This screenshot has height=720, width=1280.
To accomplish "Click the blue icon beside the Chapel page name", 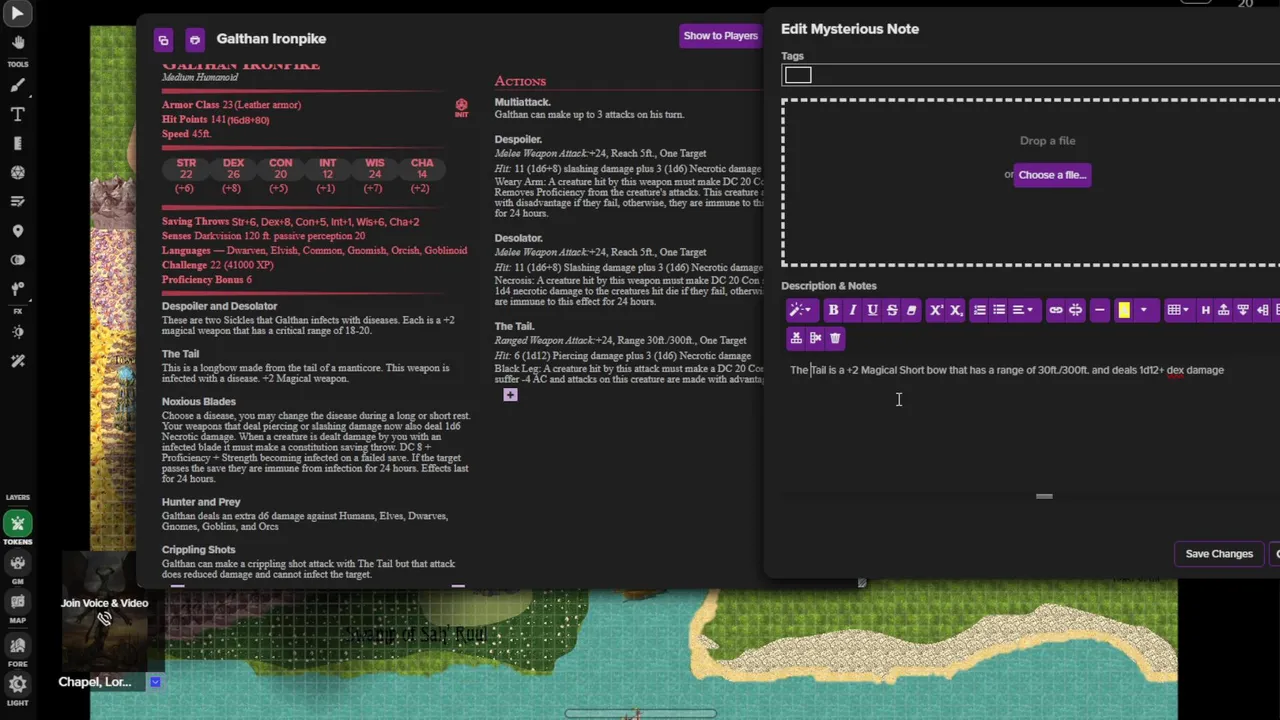I will (x=155, y=682).
